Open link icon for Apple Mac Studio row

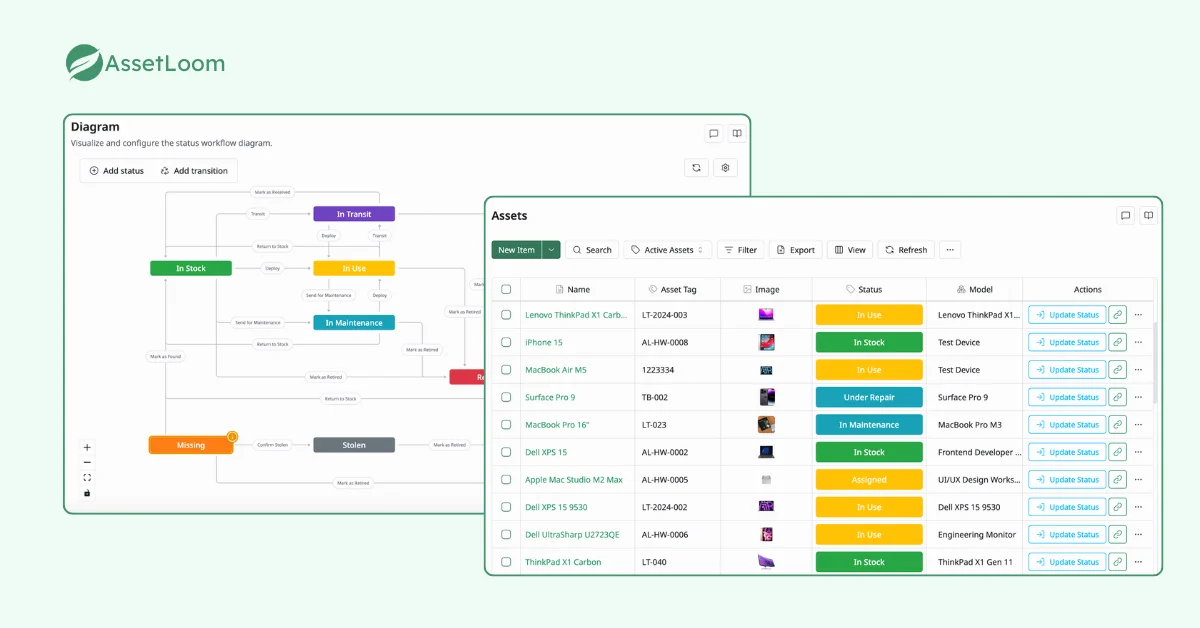click(x=1118, y=480)
